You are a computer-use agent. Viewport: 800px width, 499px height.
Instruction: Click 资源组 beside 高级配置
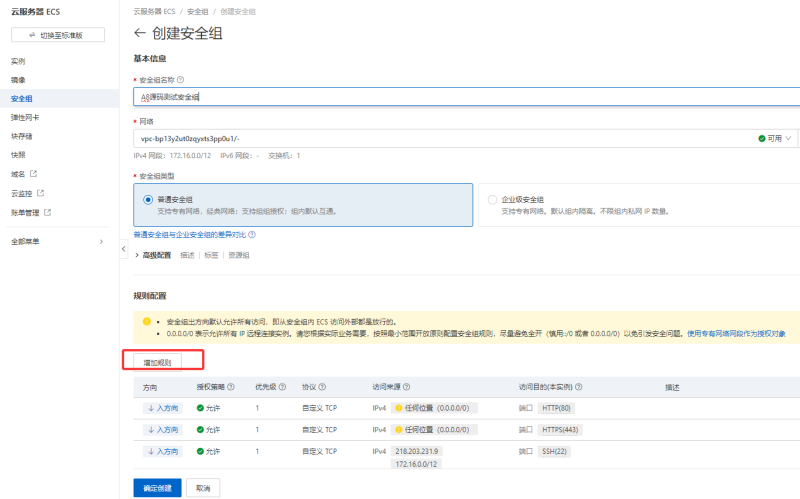click(239, 255)
